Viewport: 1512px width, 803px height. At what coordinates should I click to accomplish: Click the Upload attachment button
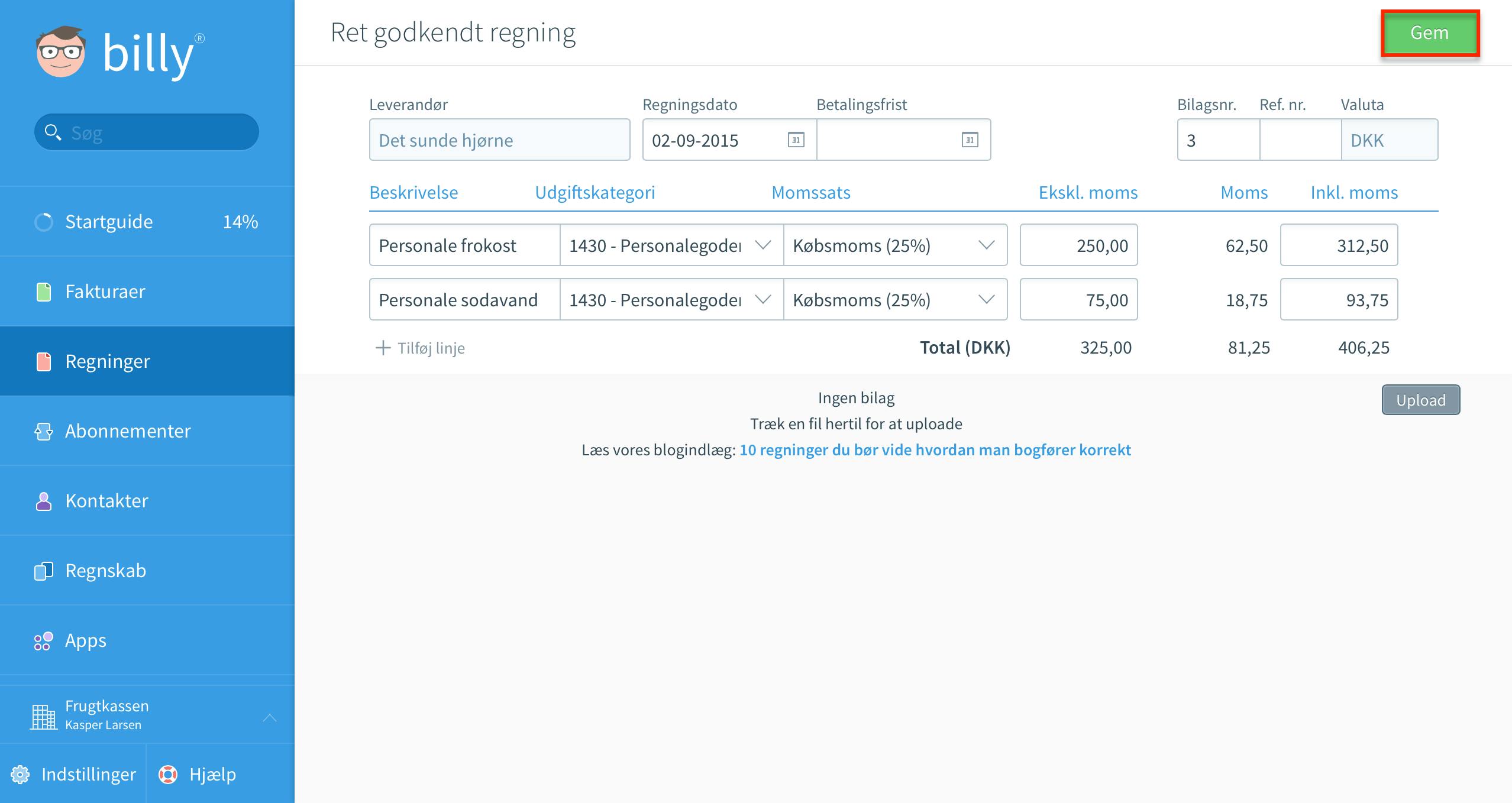click(x=1421, y=400)
